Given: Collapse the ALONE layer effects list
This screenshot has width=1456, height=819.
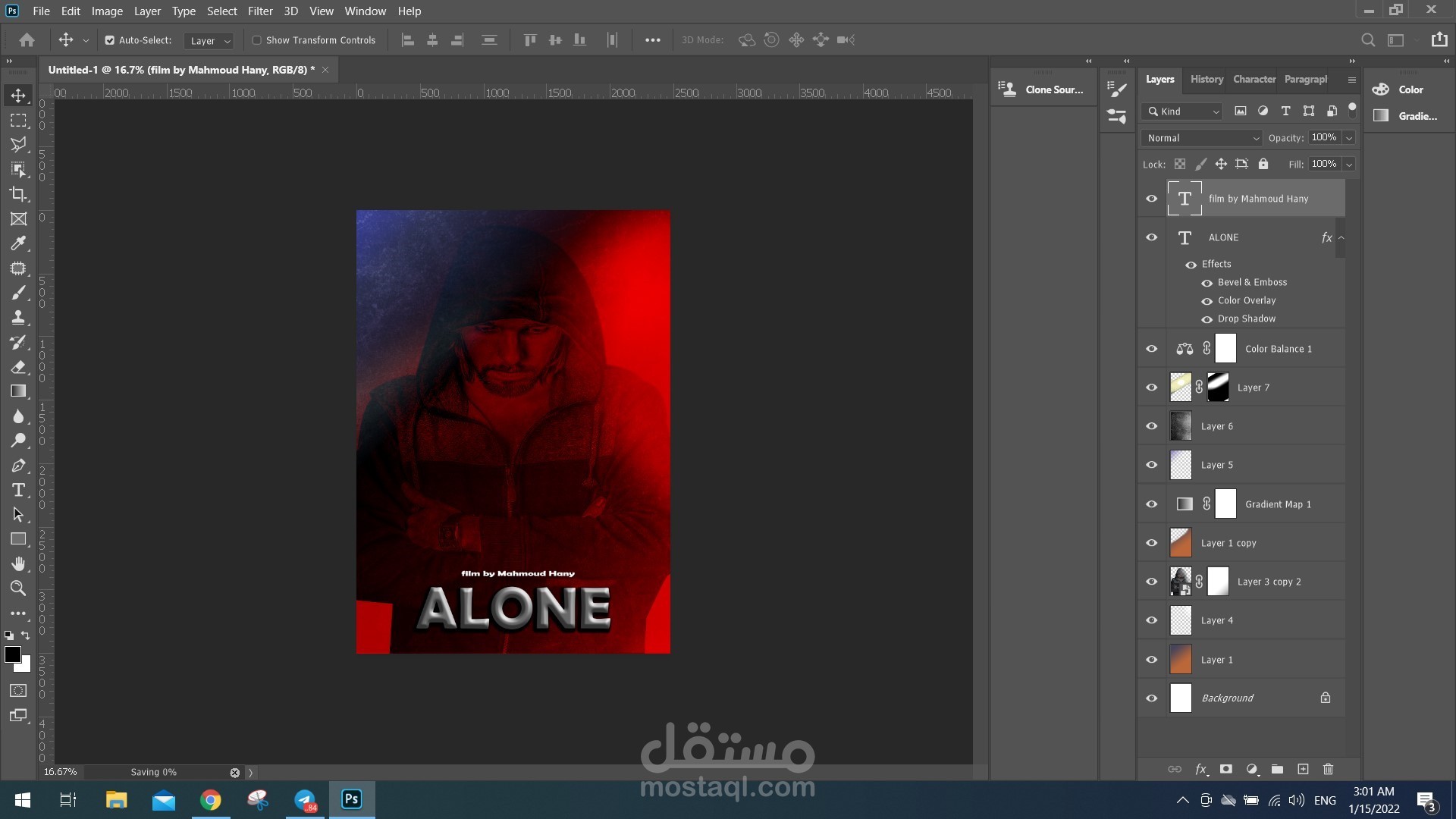Looking at the screenshot, I should [1341, 237].
